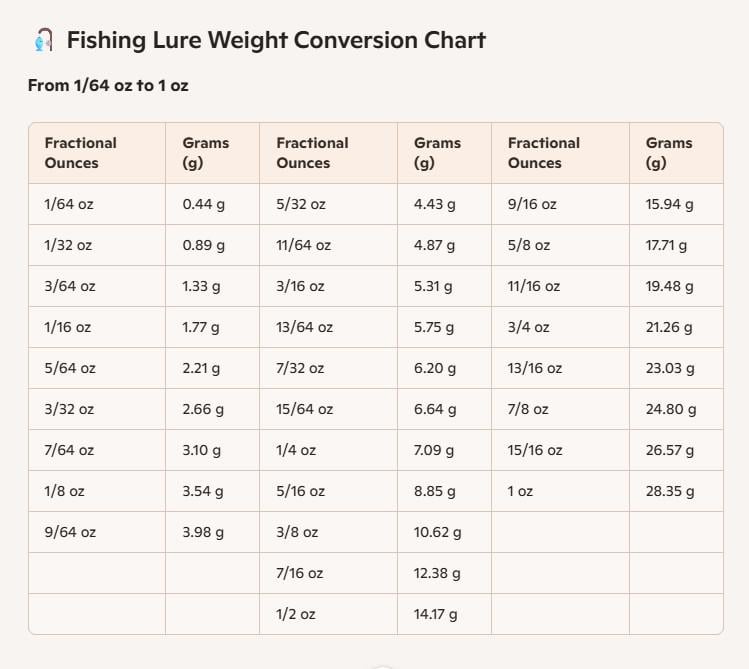Click the 5/32 oz cell

click(300, 204)
